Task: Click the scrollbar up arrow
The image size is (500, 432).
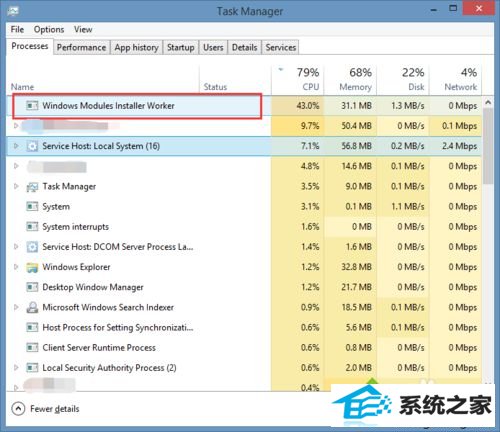Action: [488, 102]
